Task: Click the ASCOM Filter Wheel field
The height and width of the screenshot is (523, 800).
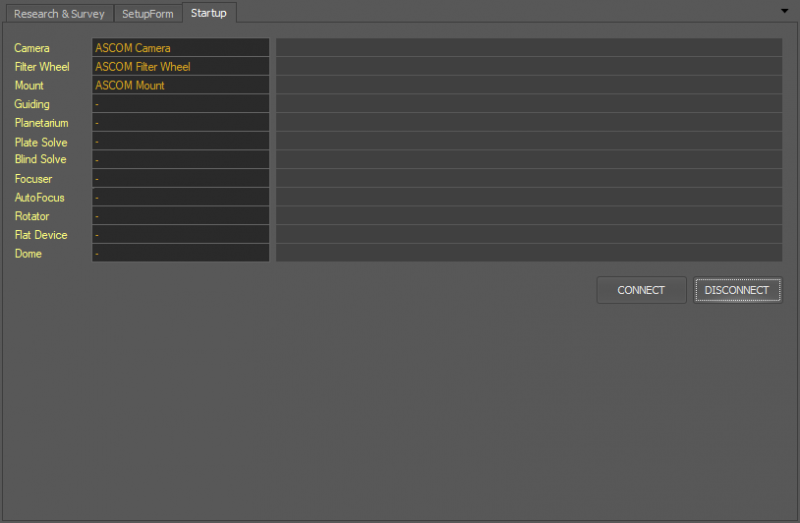Action: [181, 66]
